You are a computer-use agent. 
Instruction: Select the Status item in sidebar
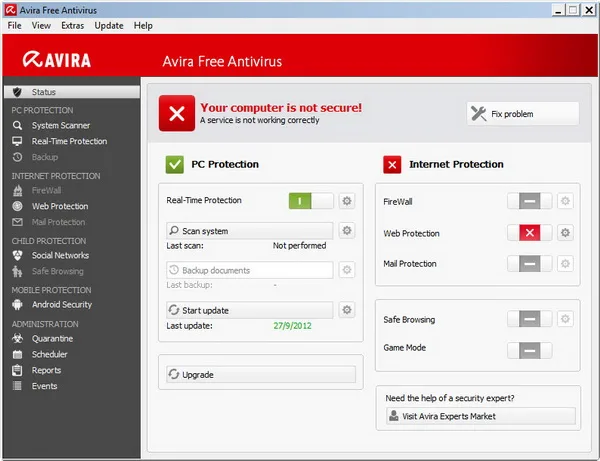(72, 92)
